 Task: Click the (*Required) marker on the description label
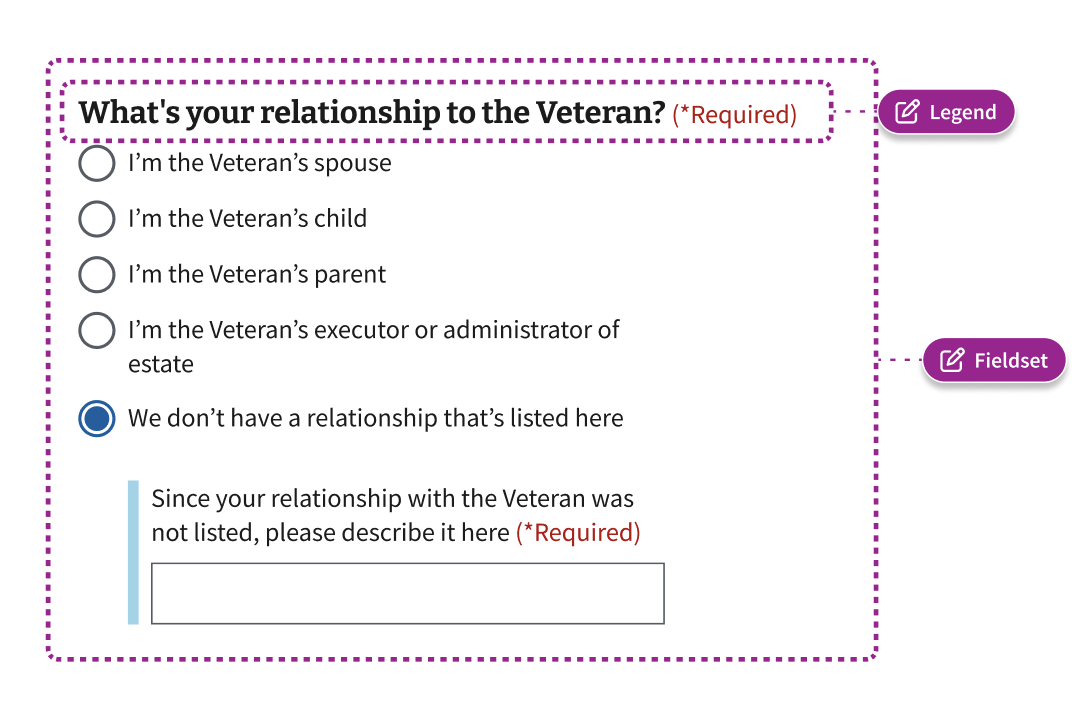coord(578,533)
